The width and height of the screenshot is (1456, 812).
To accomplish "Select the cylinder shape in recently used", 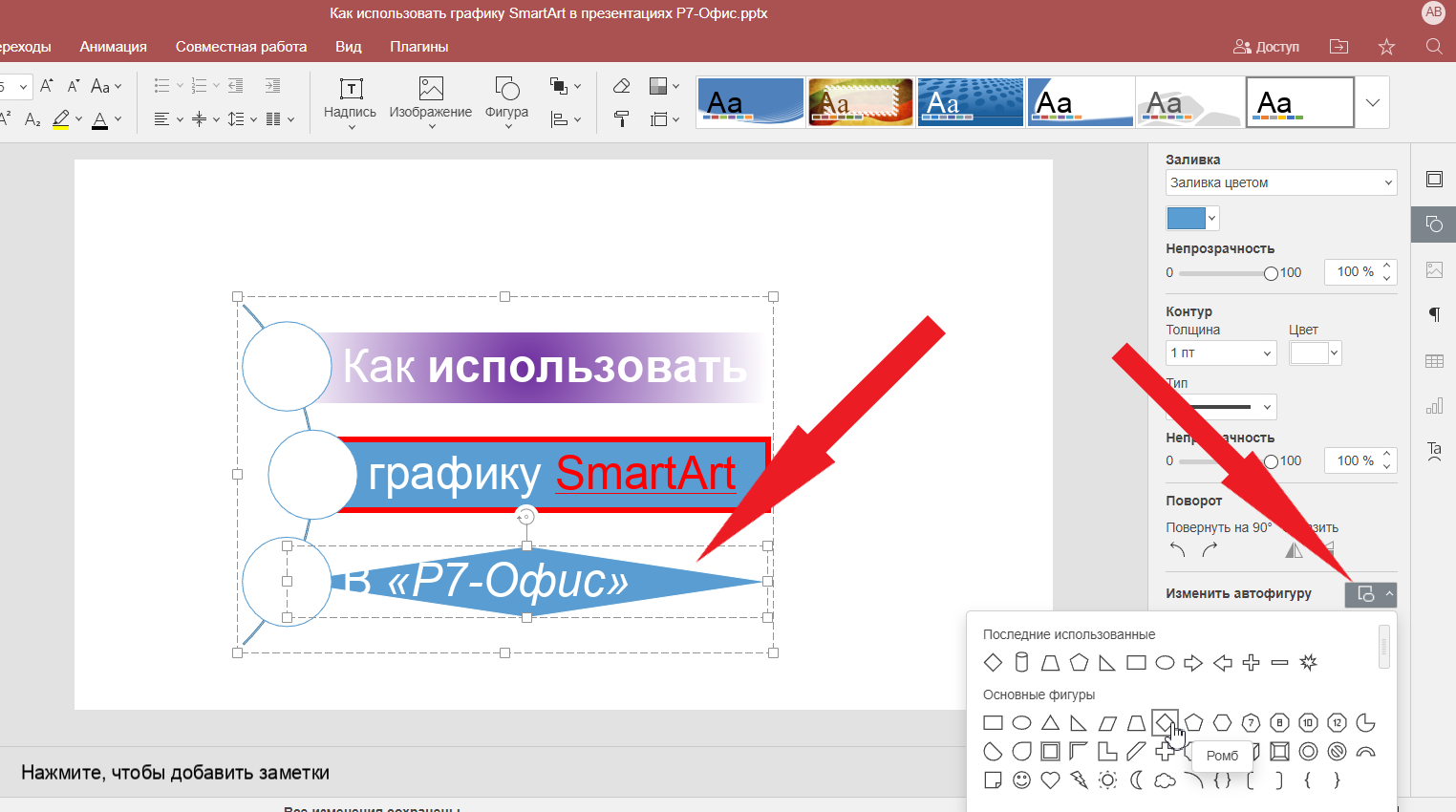I will (1021, 662).
